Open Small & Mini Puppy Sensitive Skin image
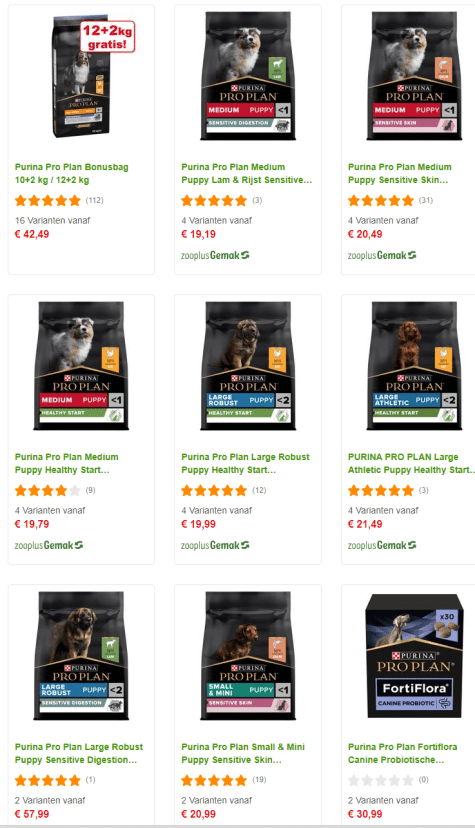Screen dimensions: 475x828 point(248,656)
